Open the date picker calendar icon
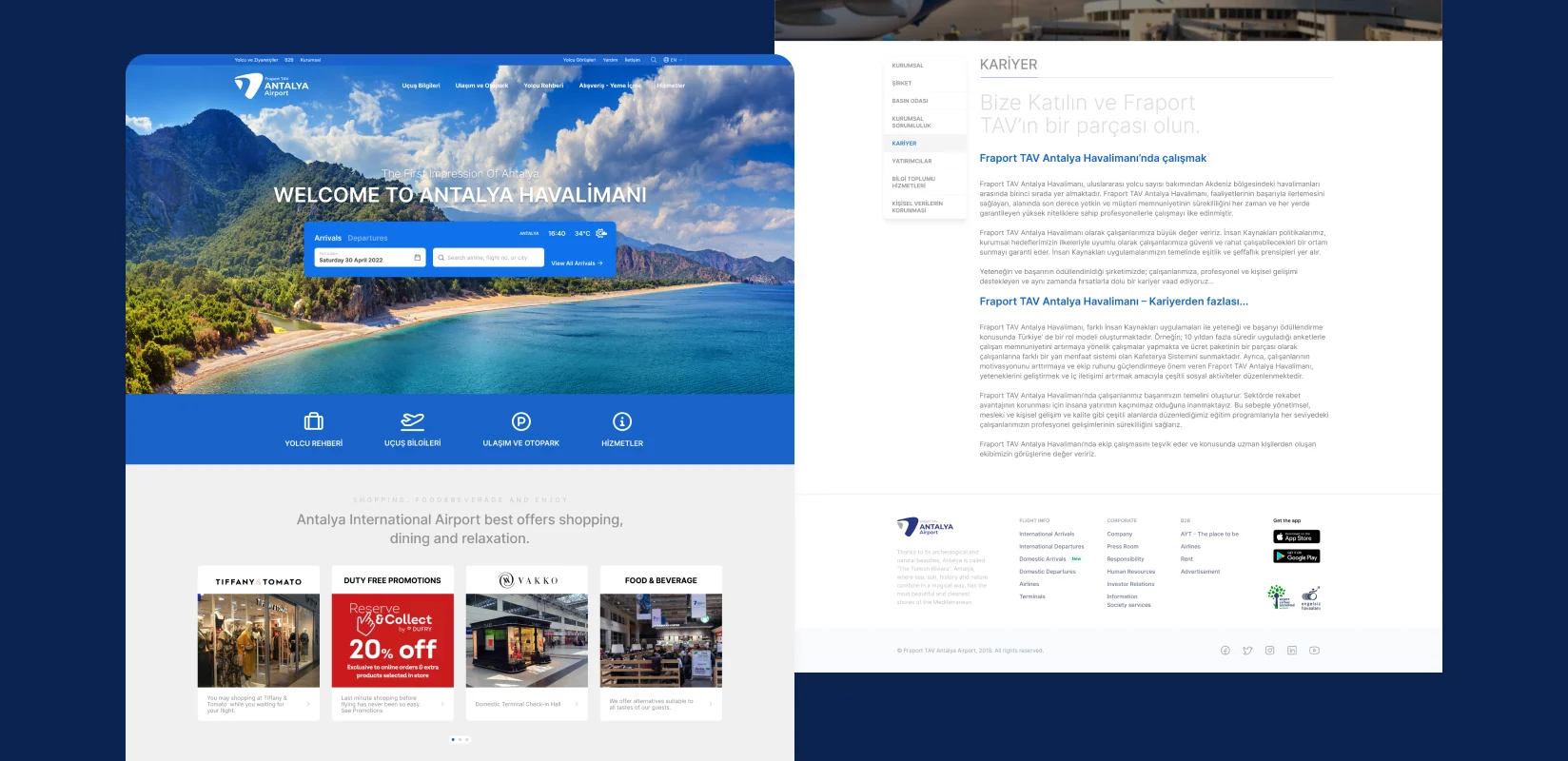Viewport: 1568px width, 761px height. tap(418, 258)
